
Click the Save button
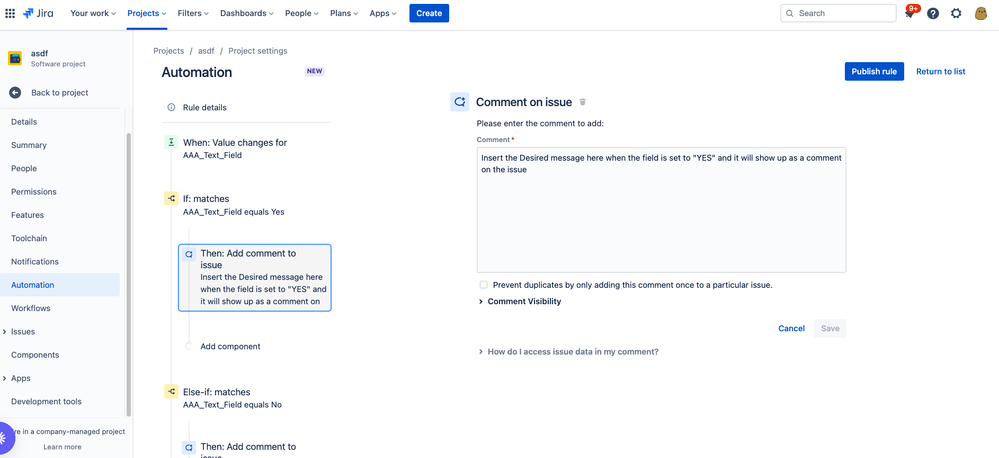(x=830, y=329)
